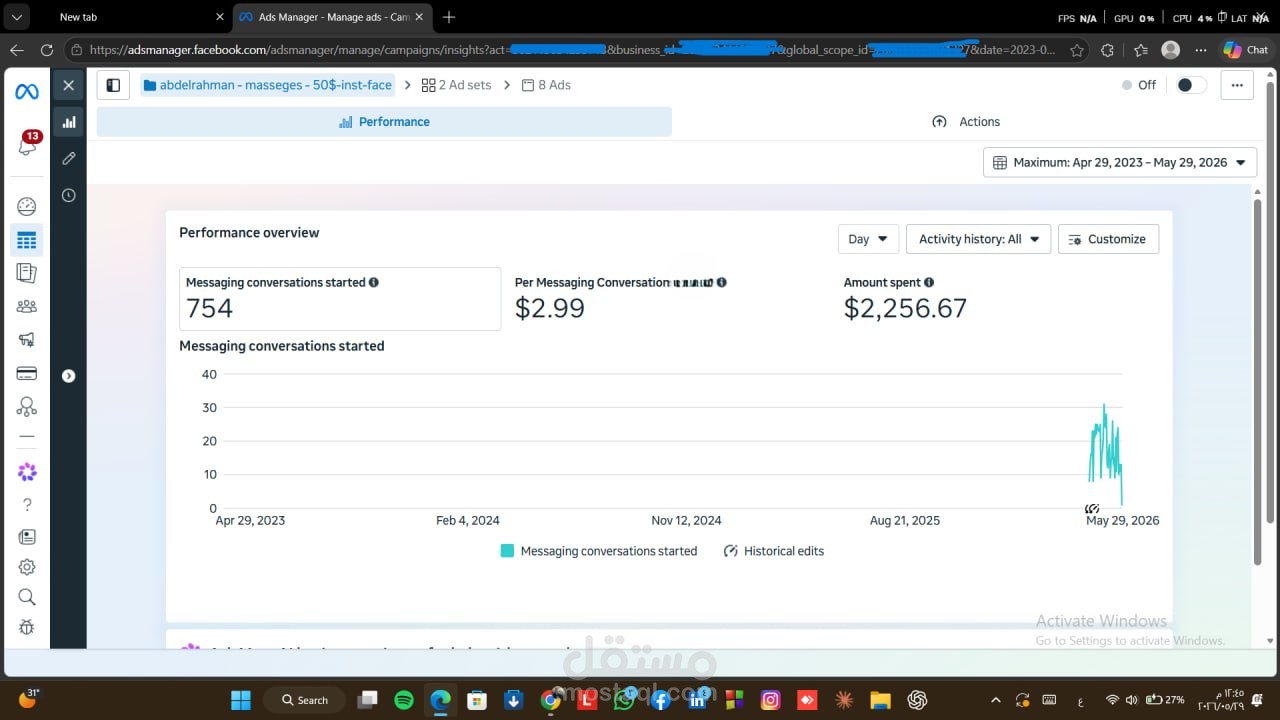Click the adsmanager.facebook.com address bar
Image resolution: width=1280 pixels, height=720 pixels.
pyautogui.click(x=570, y=50)
